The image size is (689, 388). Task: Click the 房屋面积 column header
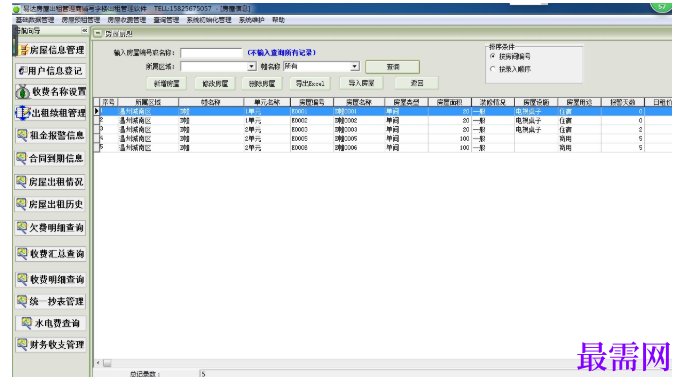(x=450, y=102)
